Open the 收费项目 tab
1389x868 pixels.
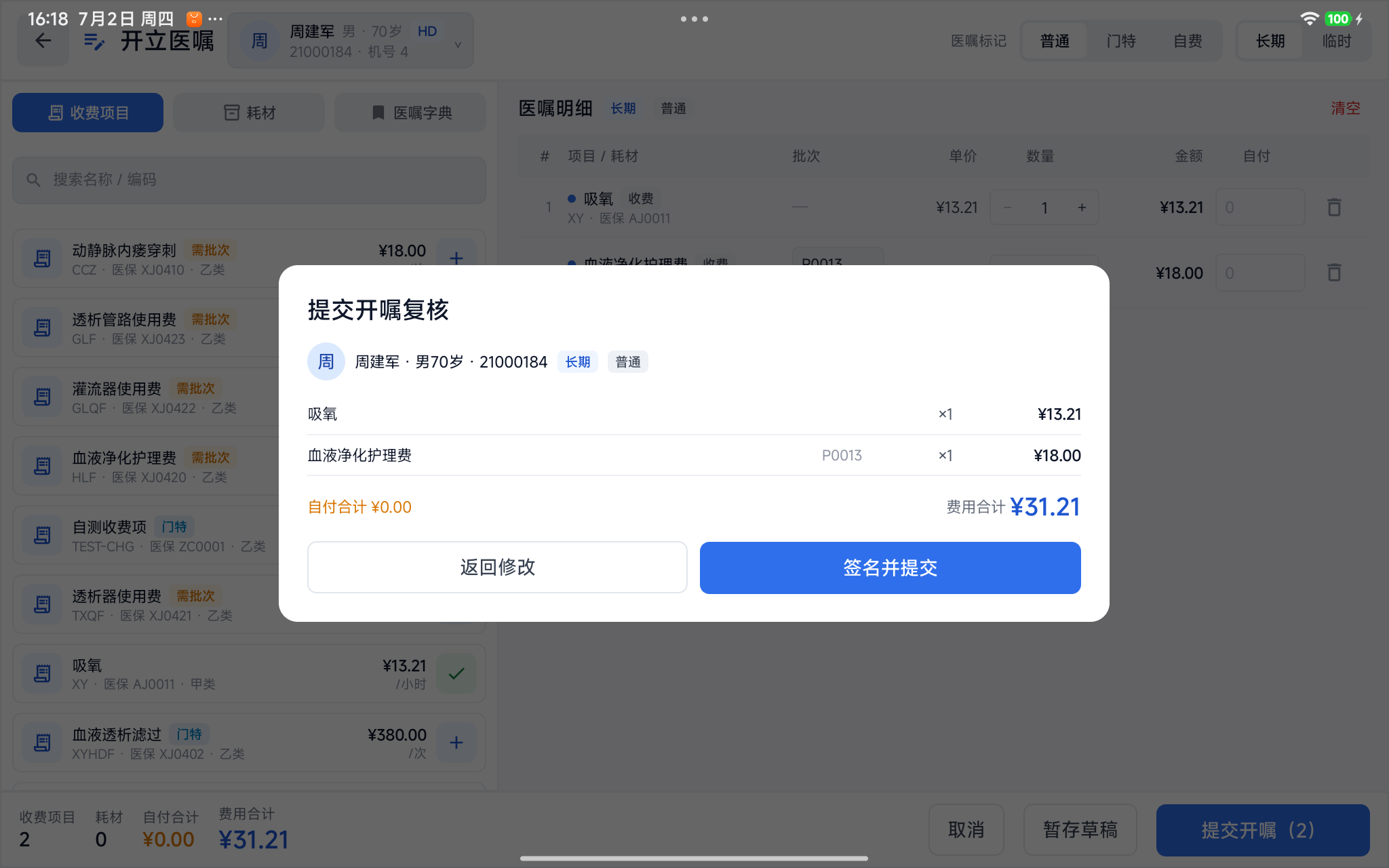[87, 113]
